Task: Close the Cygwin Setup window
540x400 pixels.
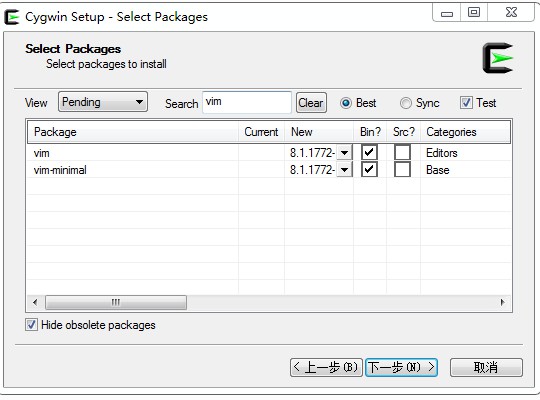Action: (x=511, y=12)
